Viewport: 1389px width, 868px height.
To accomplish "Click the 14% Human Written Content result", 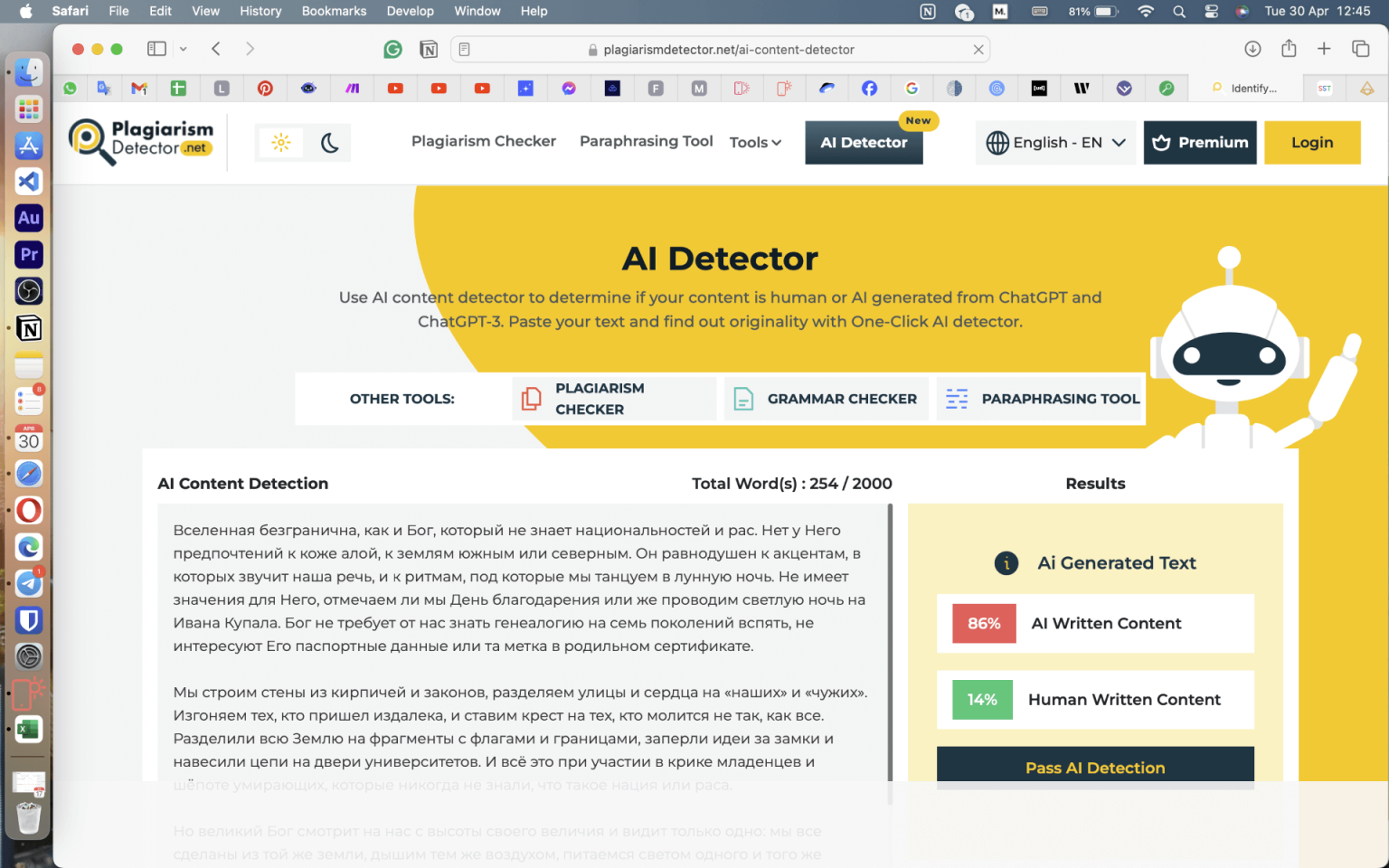I will point(1095,699).
